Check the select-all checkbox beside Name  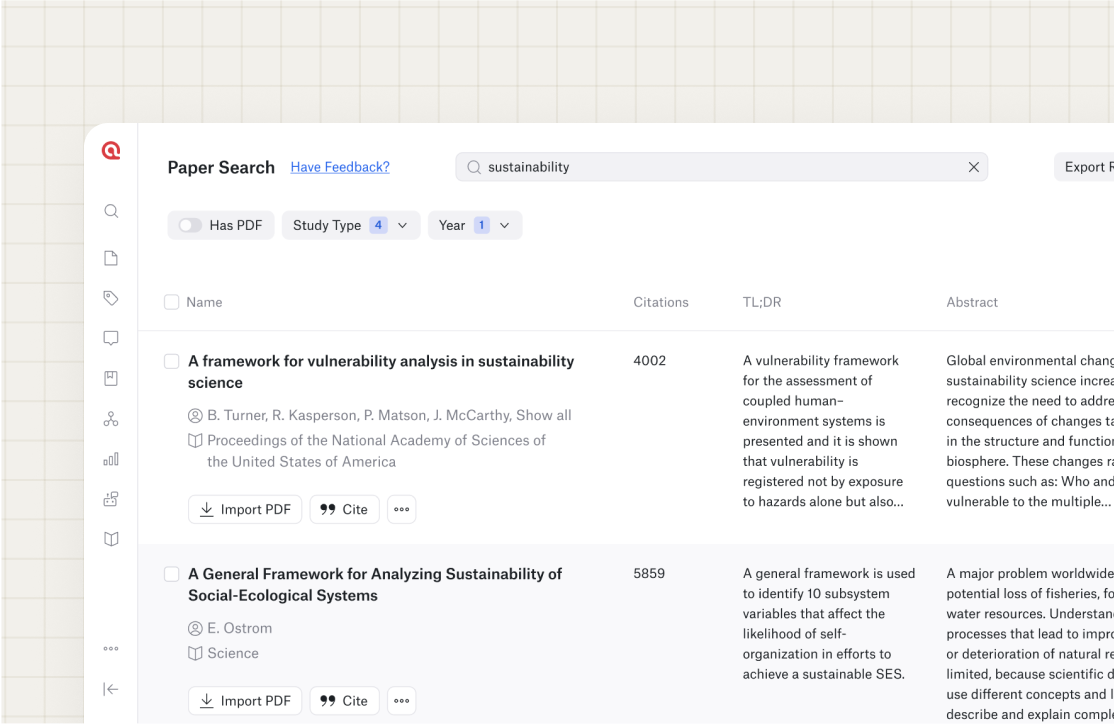pos(172,302)
